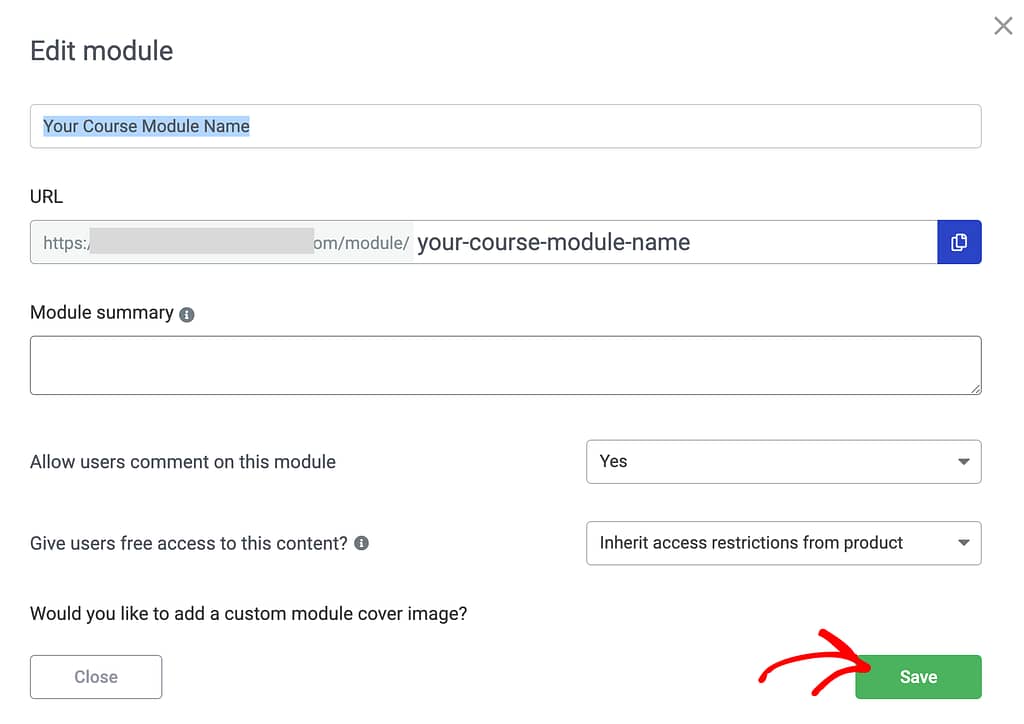Viewport: 1024px width, 724px height.
Task: Click the Close button at bottom left
Action: click(96, 677)
